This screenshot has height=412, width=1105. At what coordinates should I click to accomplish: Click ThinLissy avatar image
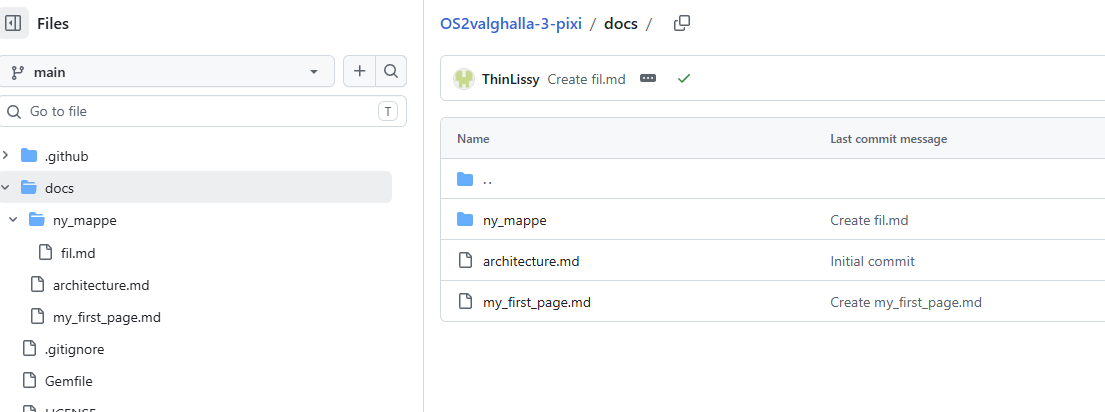[x=464, y=79]
